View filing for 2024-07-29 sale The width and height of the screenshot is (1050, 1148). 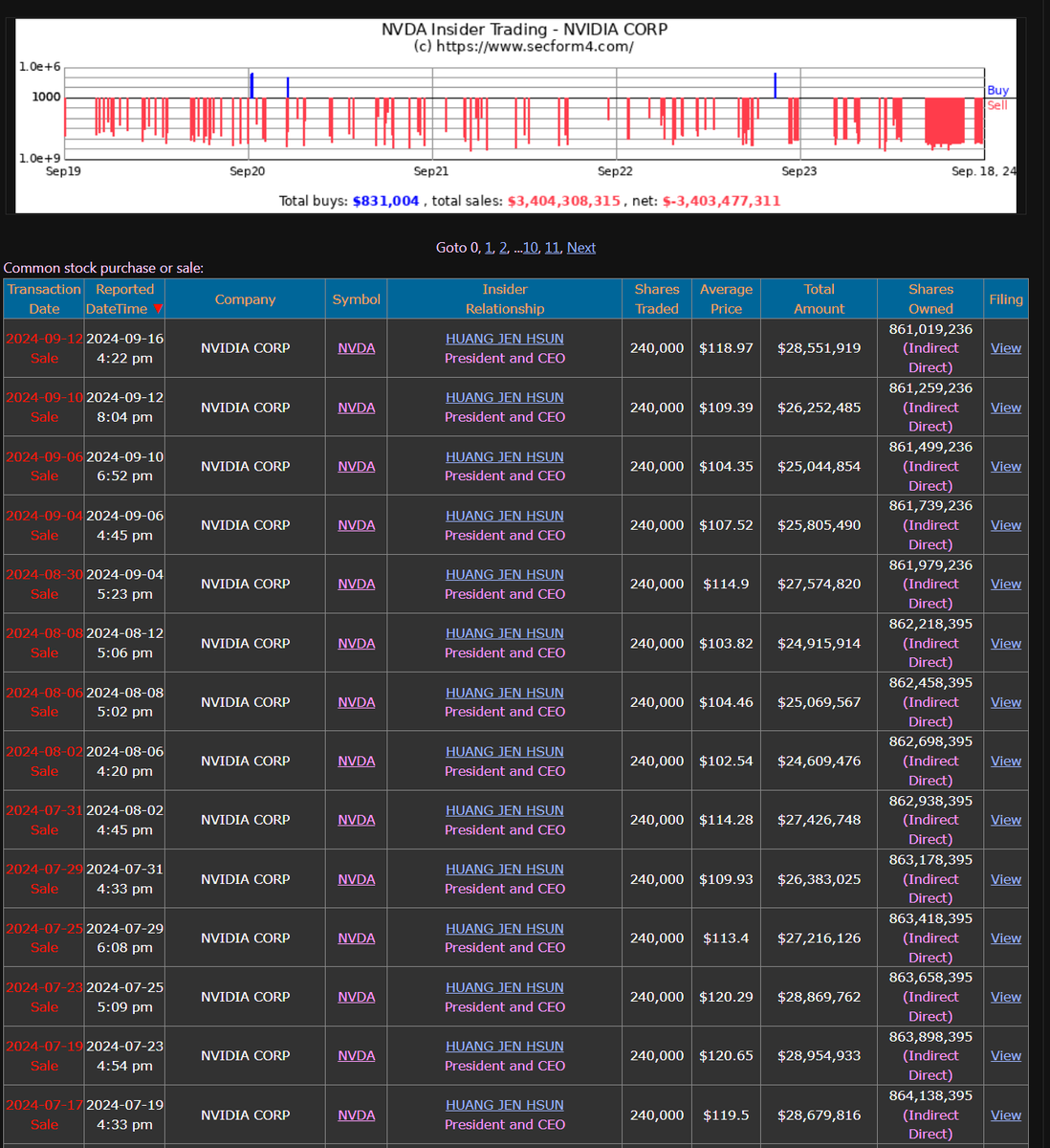click(x=1006, y=879)
